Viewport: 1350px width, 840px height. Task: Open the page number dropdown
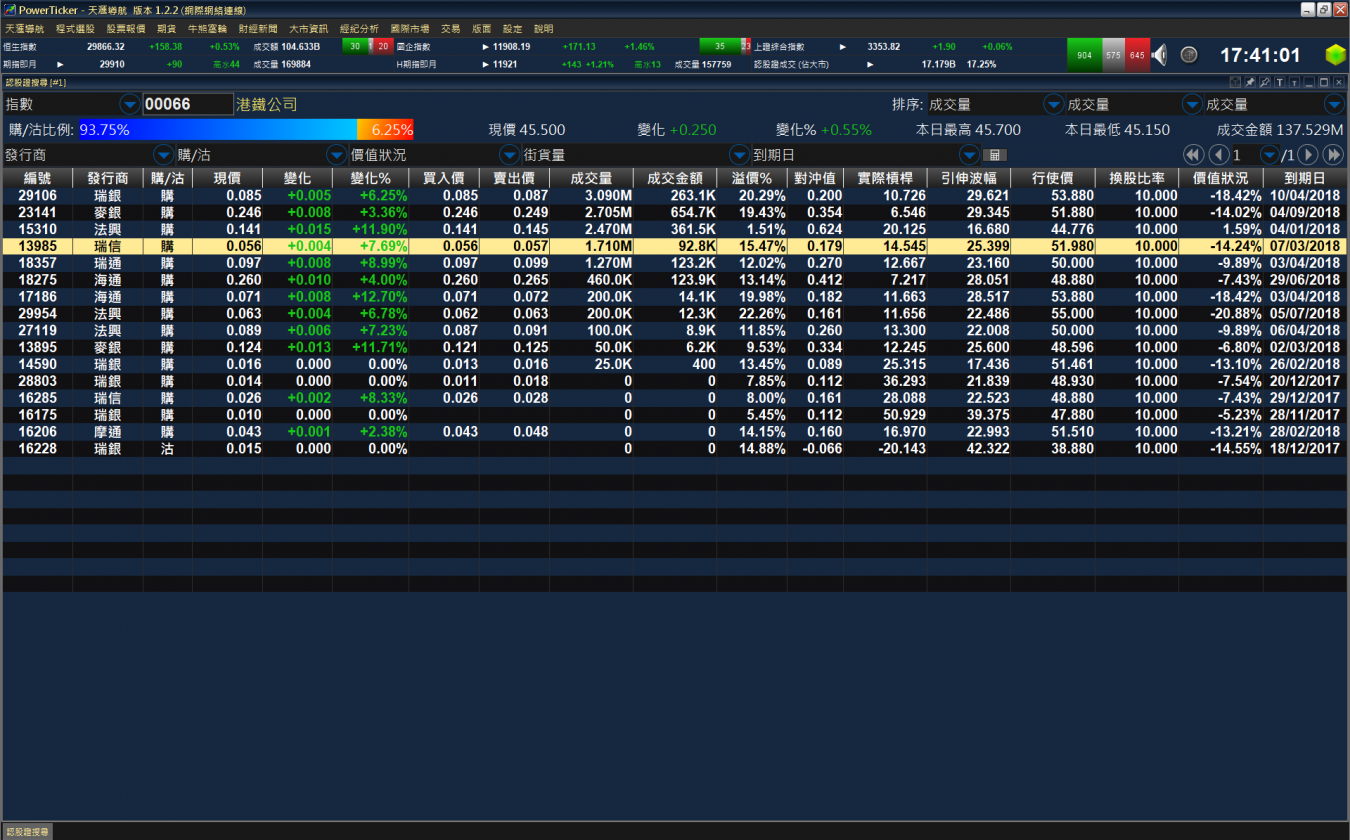[x=1270, y=155]
